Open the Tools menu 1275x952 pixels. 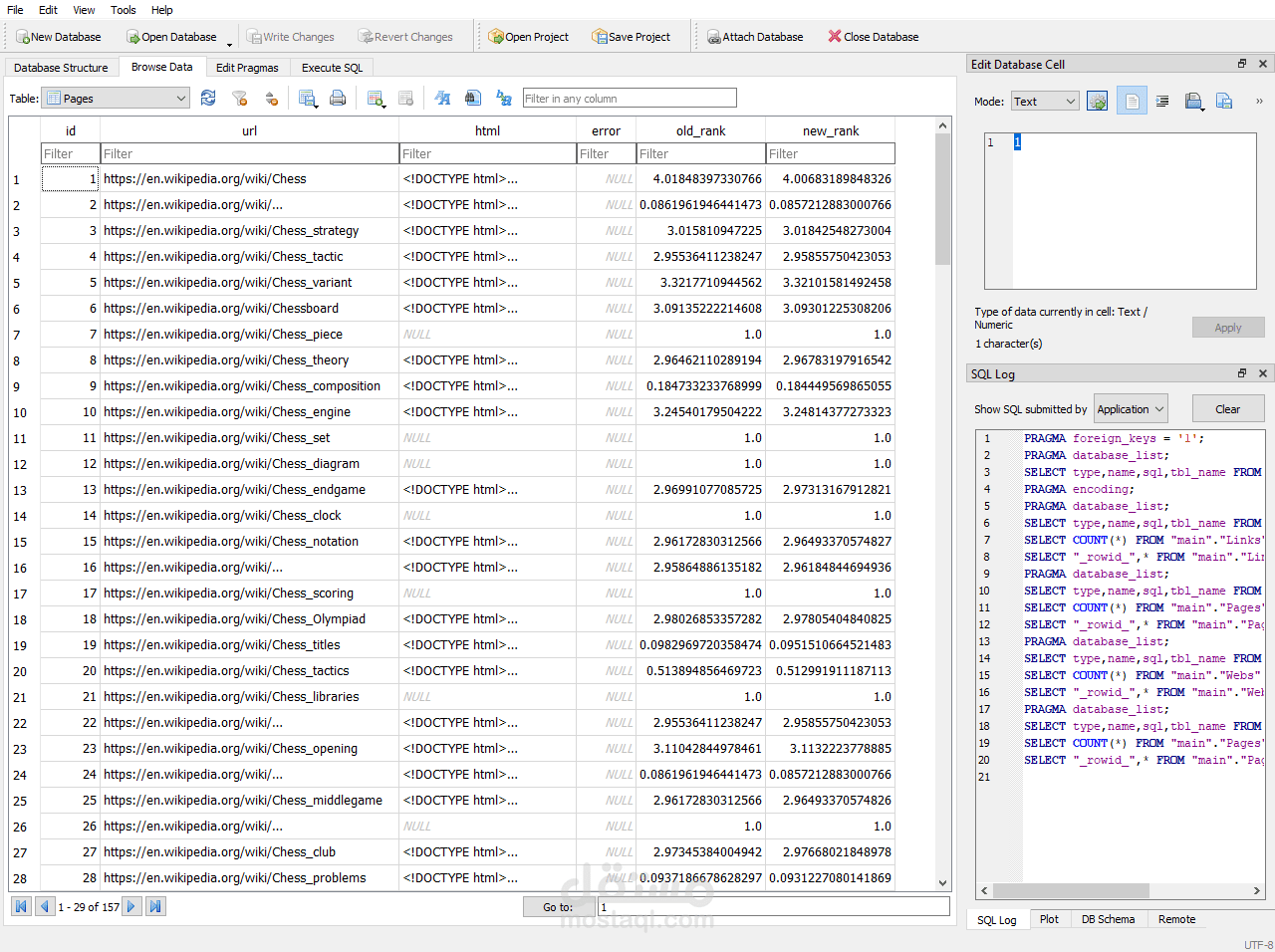(124, 10)
